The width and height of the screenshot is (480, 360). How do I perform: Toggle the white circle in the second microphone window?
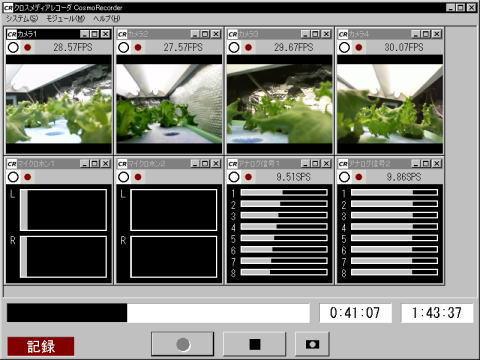point(124,177)
